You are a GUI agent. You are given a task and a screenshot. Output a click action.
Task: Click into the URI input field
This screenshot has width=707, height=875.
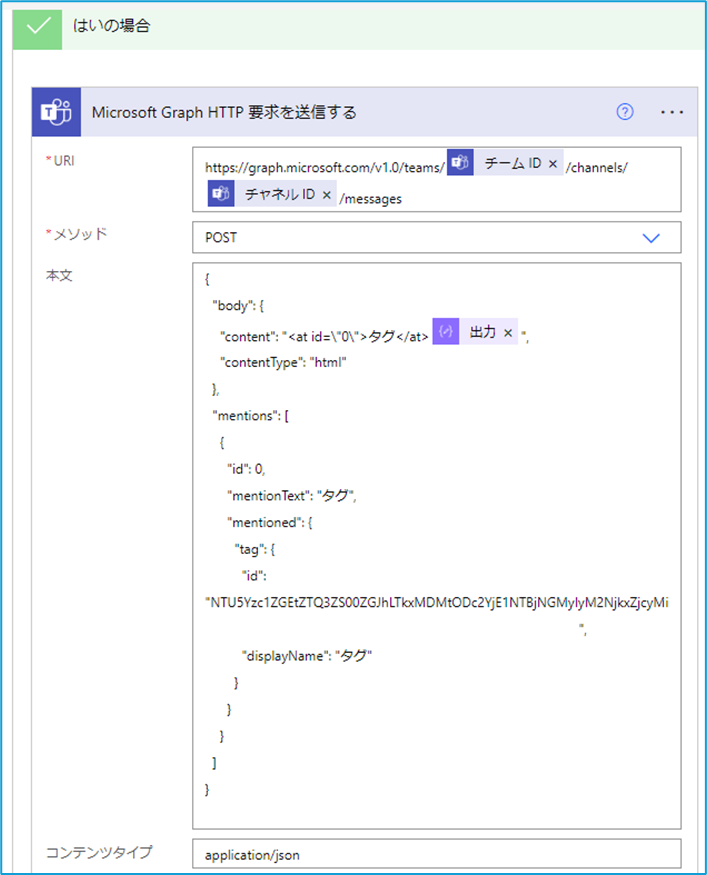pos(436,179)
